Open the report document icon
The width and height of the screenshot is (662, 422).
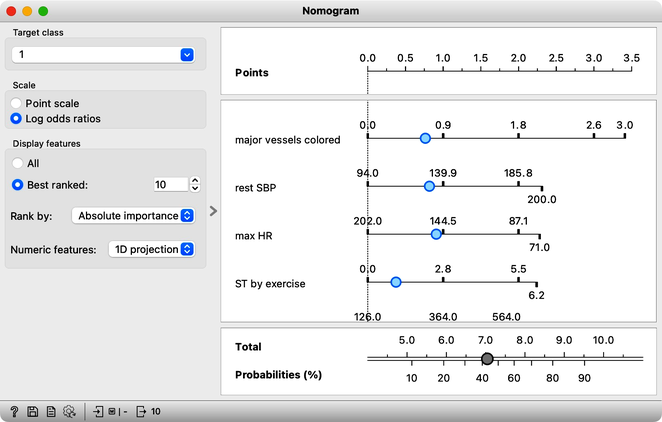click(x=51, y=411)
